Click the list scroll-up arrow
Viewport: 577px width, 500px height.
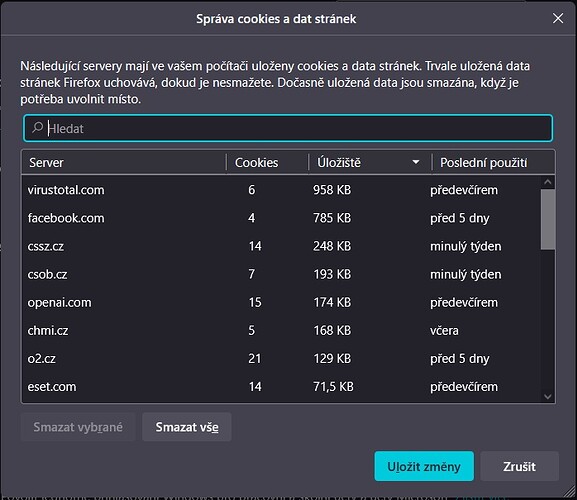(547, 182)
